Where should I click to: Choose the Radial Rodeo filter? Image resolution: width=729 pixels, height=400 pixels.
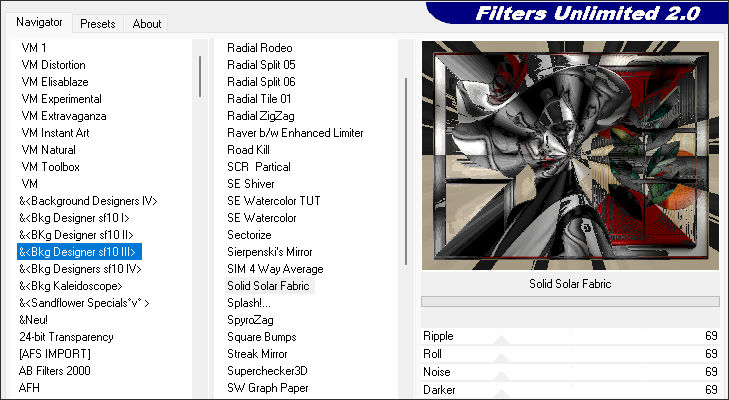point(258,48)
